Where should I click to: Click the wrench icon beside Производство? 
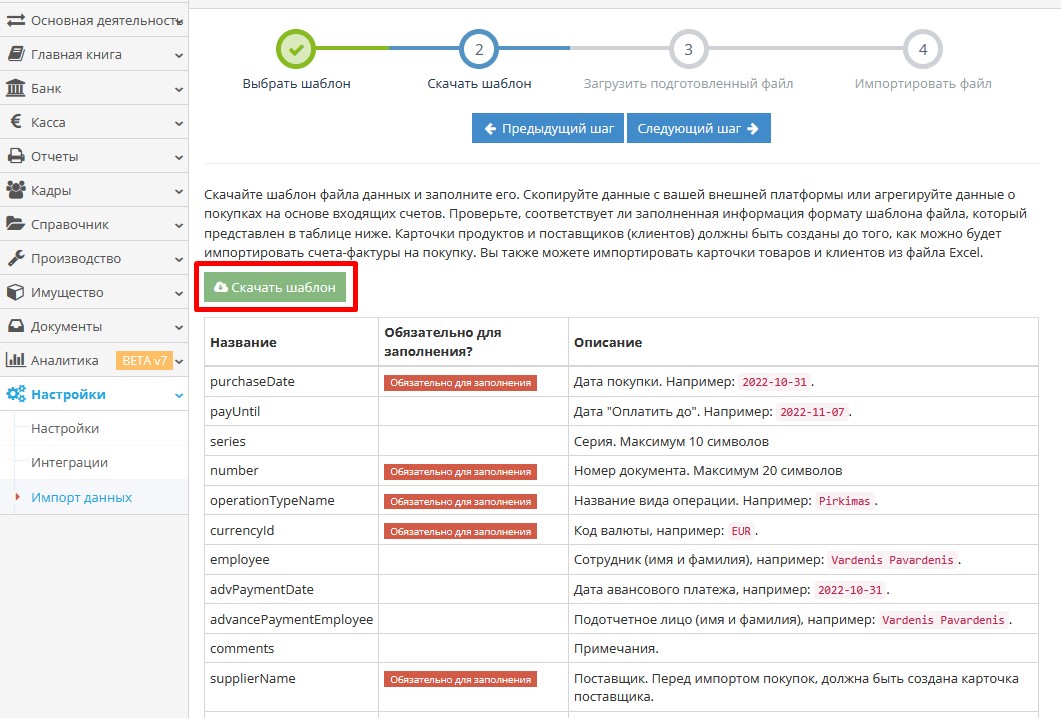(16, 259)
